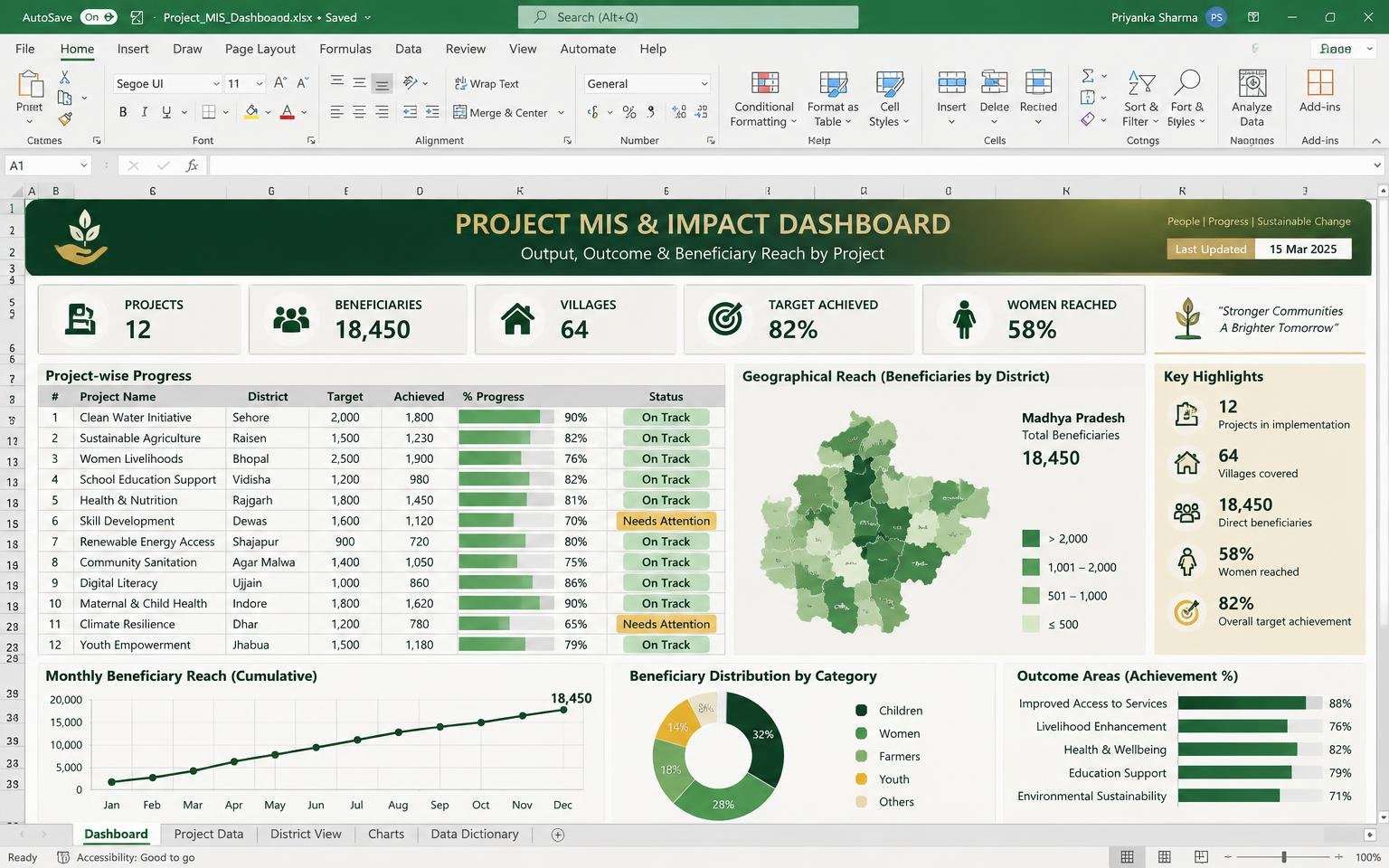Toggle Bold formatting
This screenshot has width=1389, height=868.
click(x=123, y=112)
